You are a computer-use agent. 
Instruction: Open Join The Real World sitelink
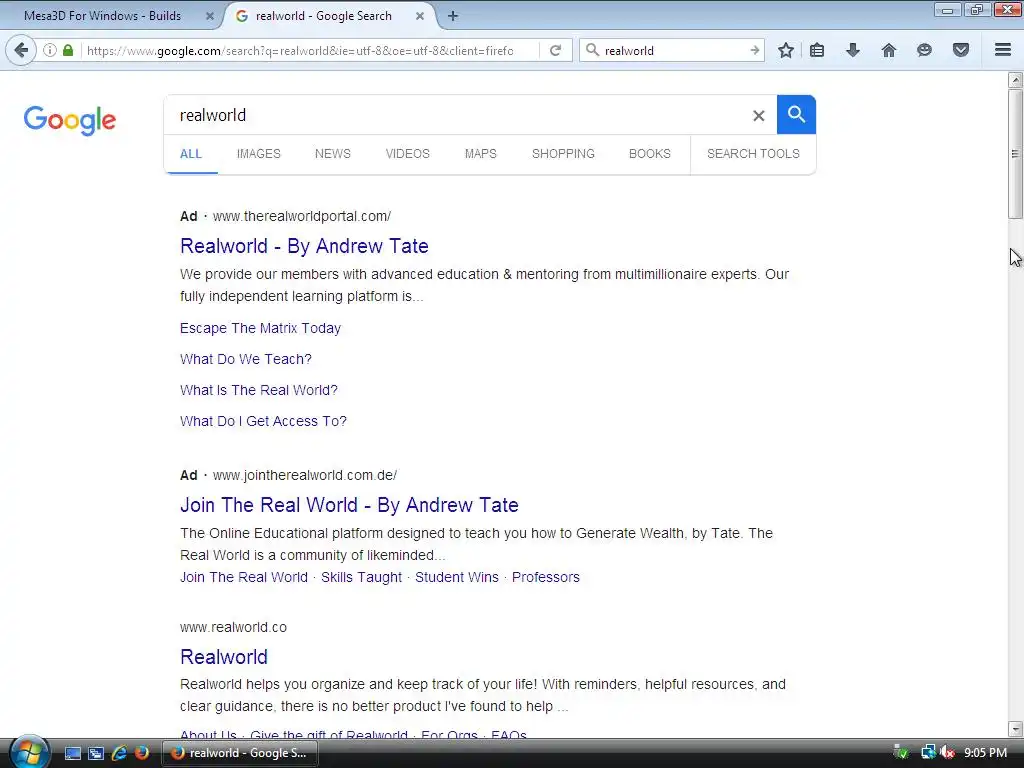click(244, 577)
